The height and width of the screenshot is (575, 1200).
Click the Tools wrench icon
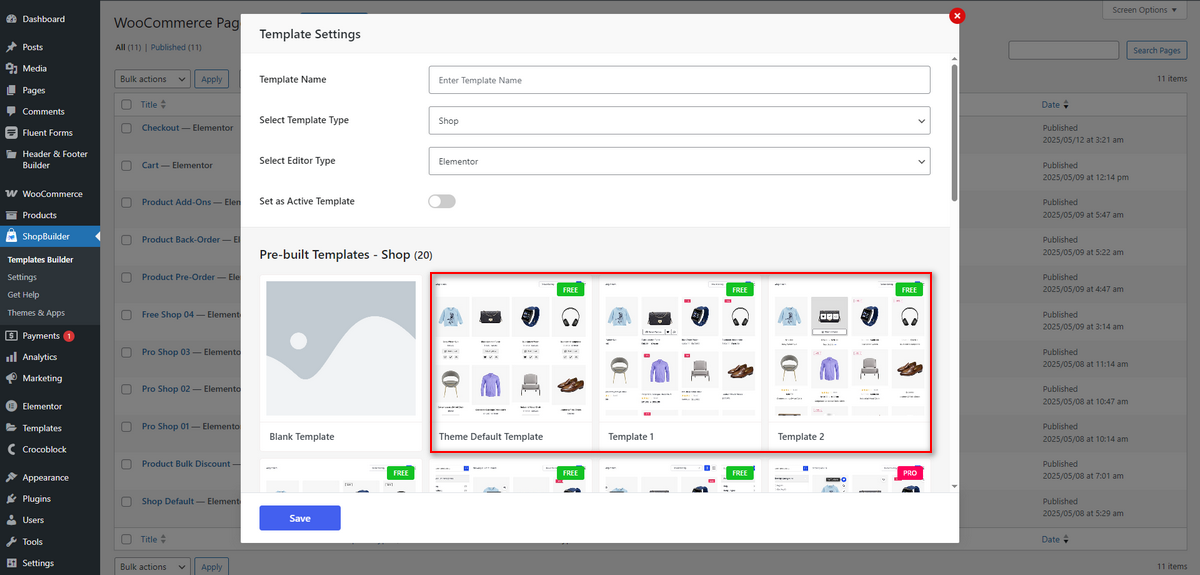click(11, 542)
